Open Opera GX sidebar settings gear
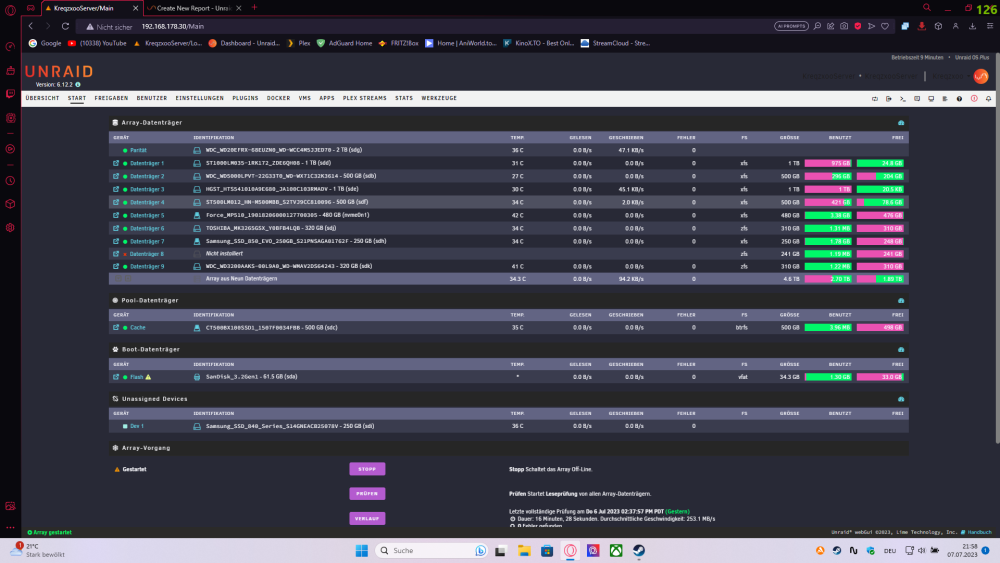Viewport: 1000px width, 563px height. tap(10, 228)
